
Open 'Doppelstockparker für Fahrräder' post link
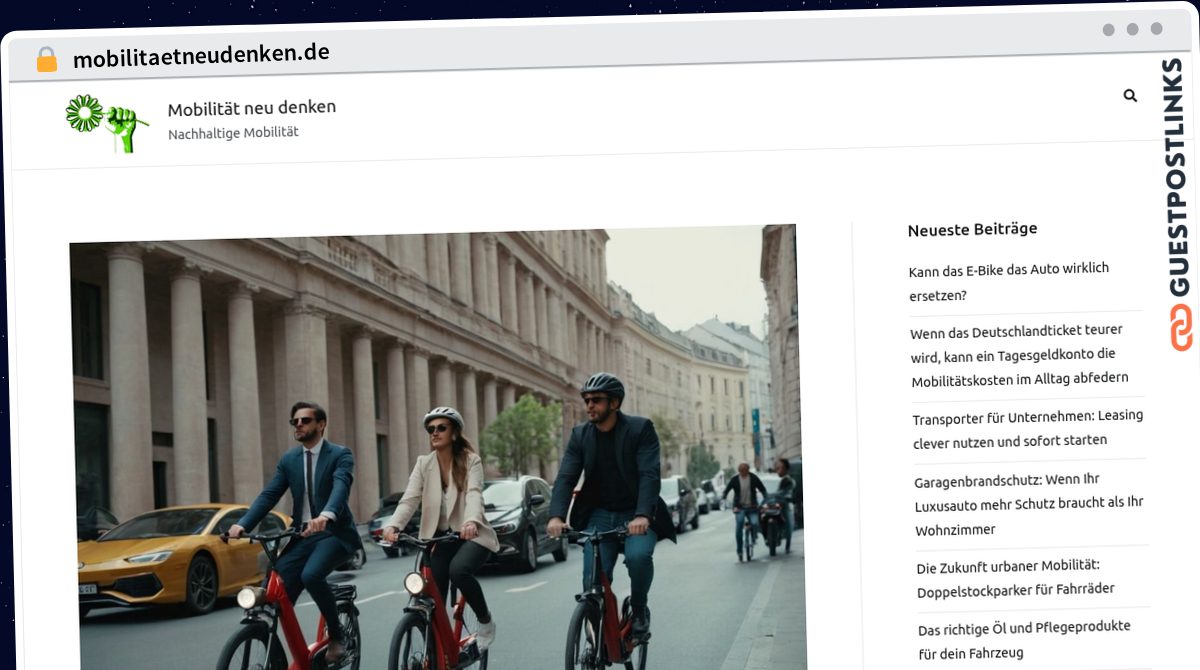(1017, 578)
